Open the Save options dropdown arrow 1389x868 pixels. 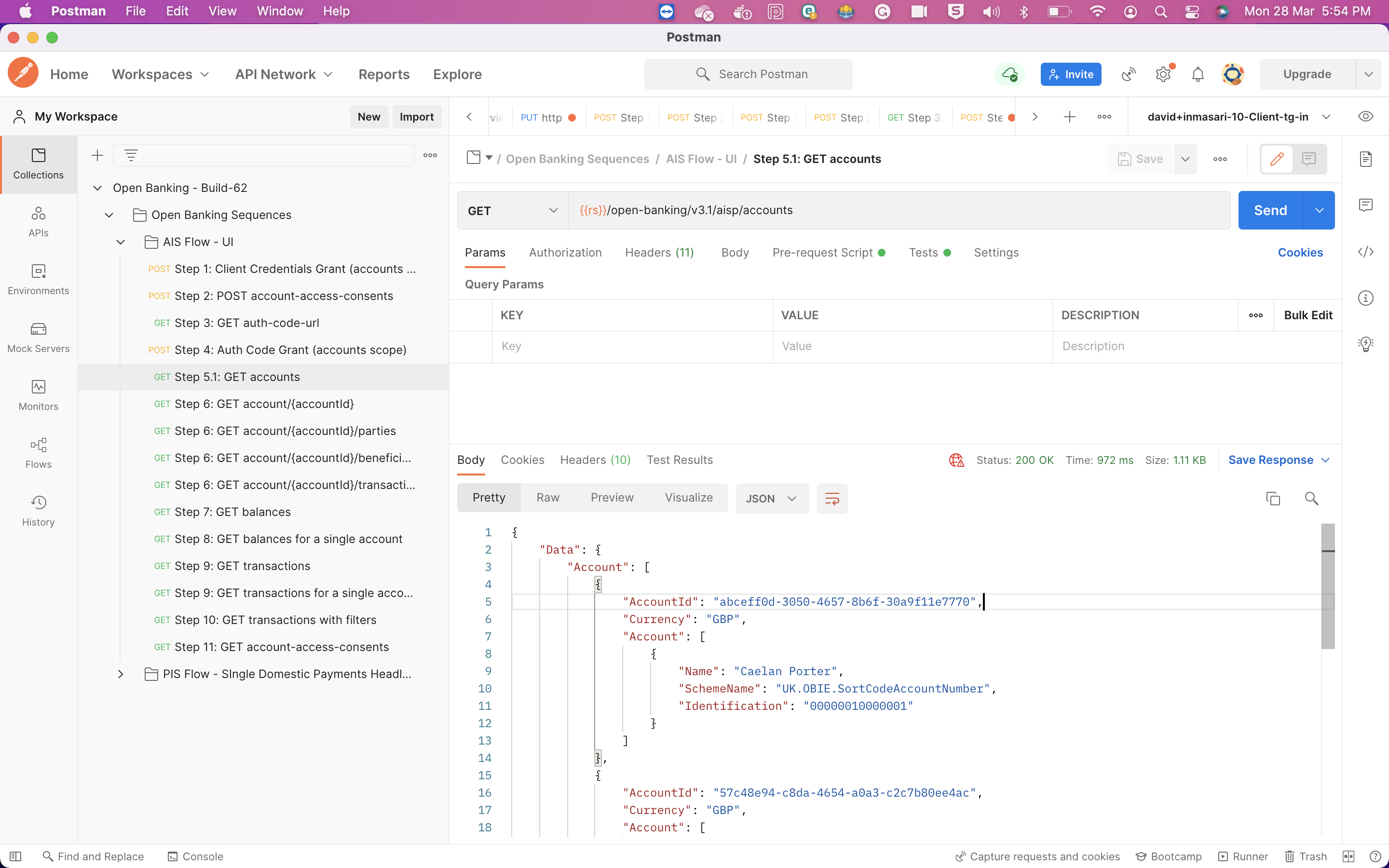click(1185, 159)
